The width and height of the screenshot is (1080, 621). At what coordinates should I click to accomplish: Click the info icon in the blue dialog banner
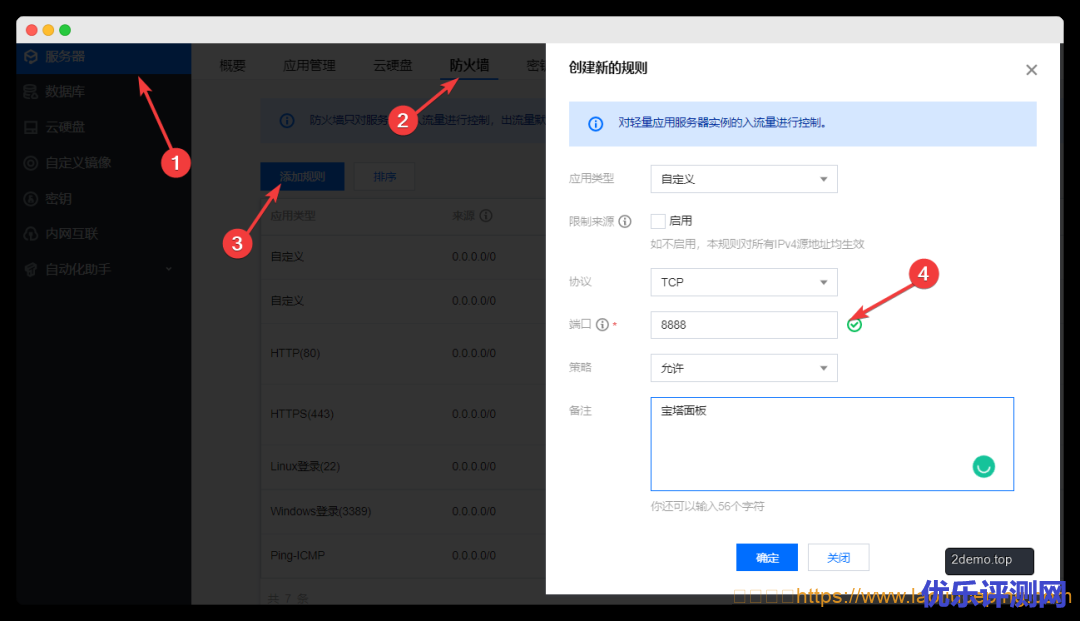[x=595, y=123]
